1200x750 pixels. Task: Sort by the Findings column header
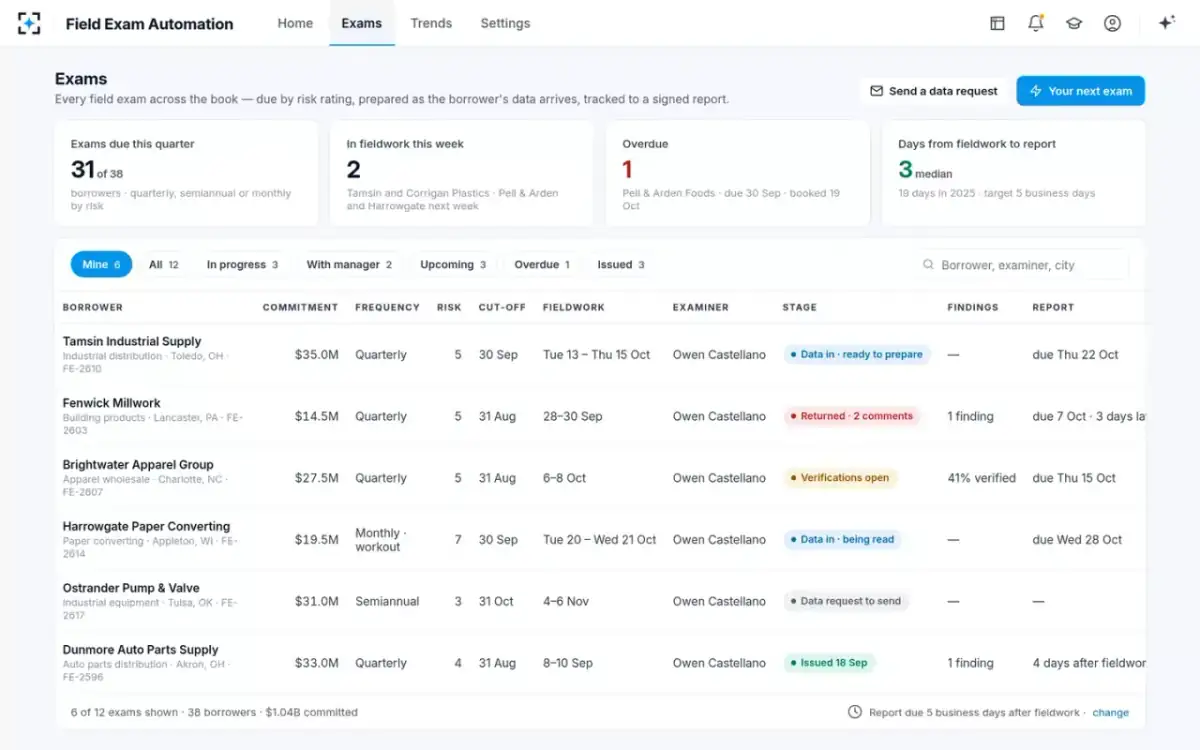[973, 307]
